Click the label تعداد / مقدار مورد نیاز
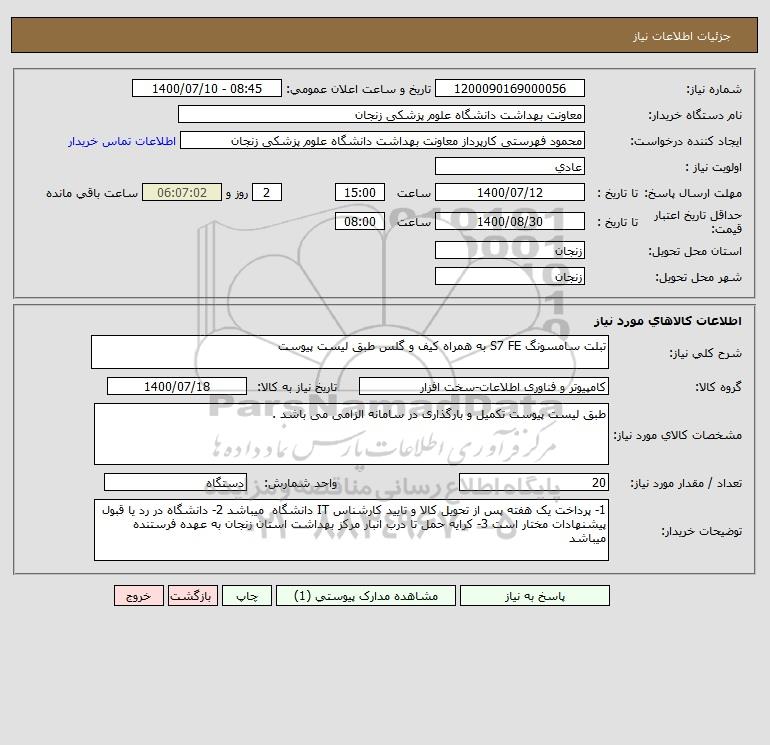Viewport: 770px width, 745px height. (686, 484)
